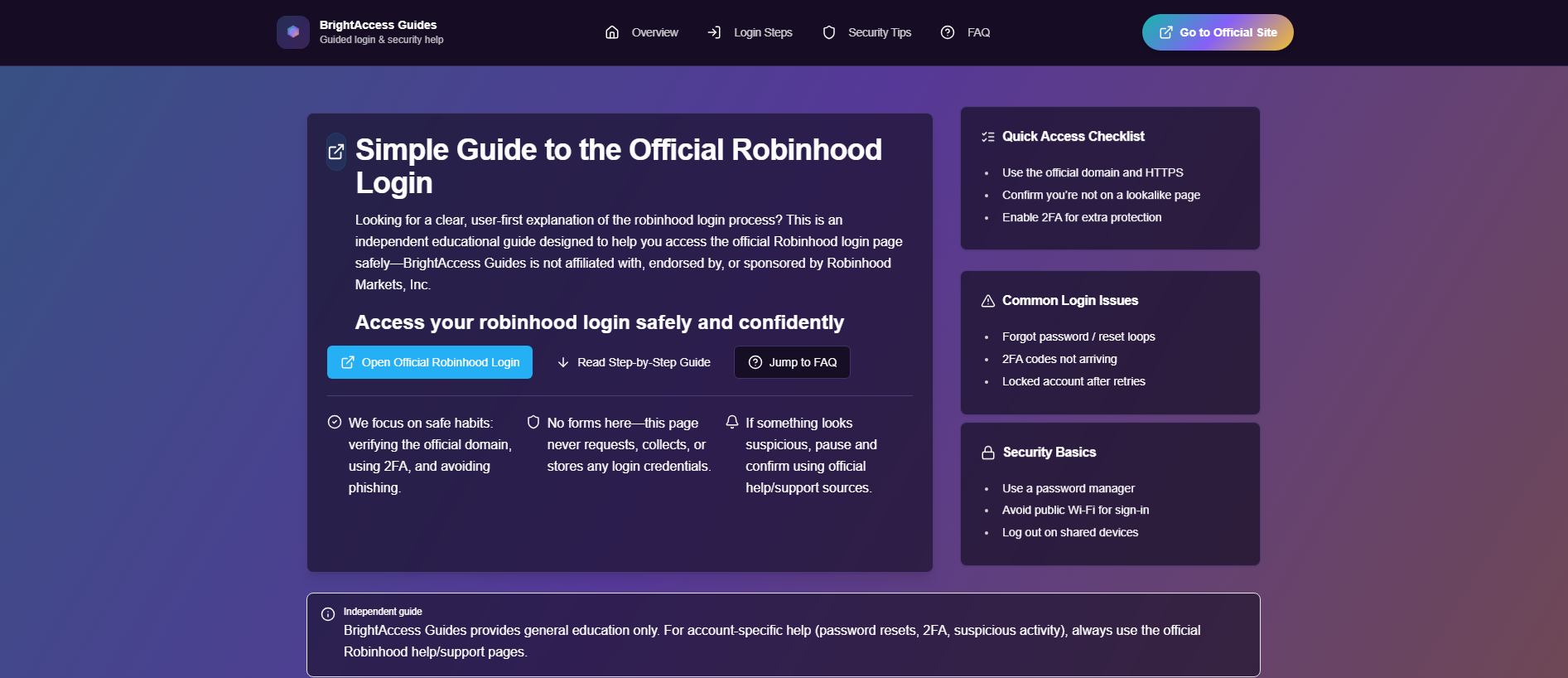Click the info circle icon in Independent guide notice
Image resolution: width=1568 pixels, height=678 pixels.
[328, 614]
